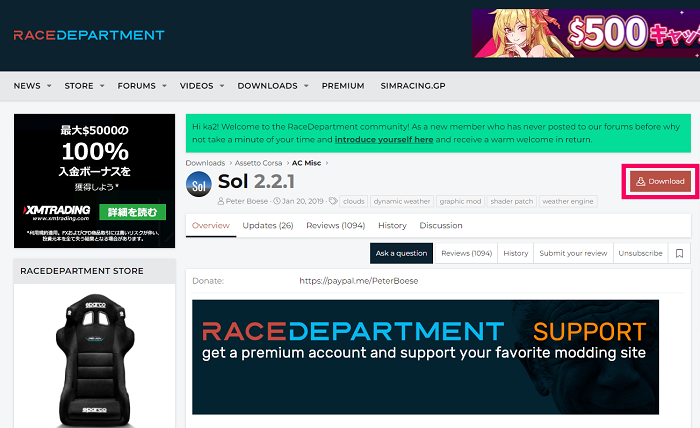Click the 'shader patch' tag
Screen dimensions: 700x428
point(512,201)
